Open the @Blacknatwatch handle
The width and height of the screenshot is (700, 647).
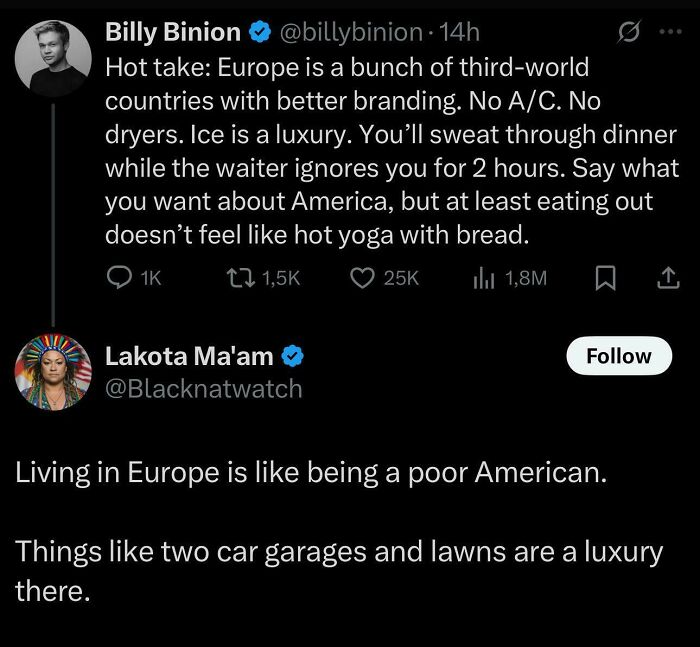point(203,388)
